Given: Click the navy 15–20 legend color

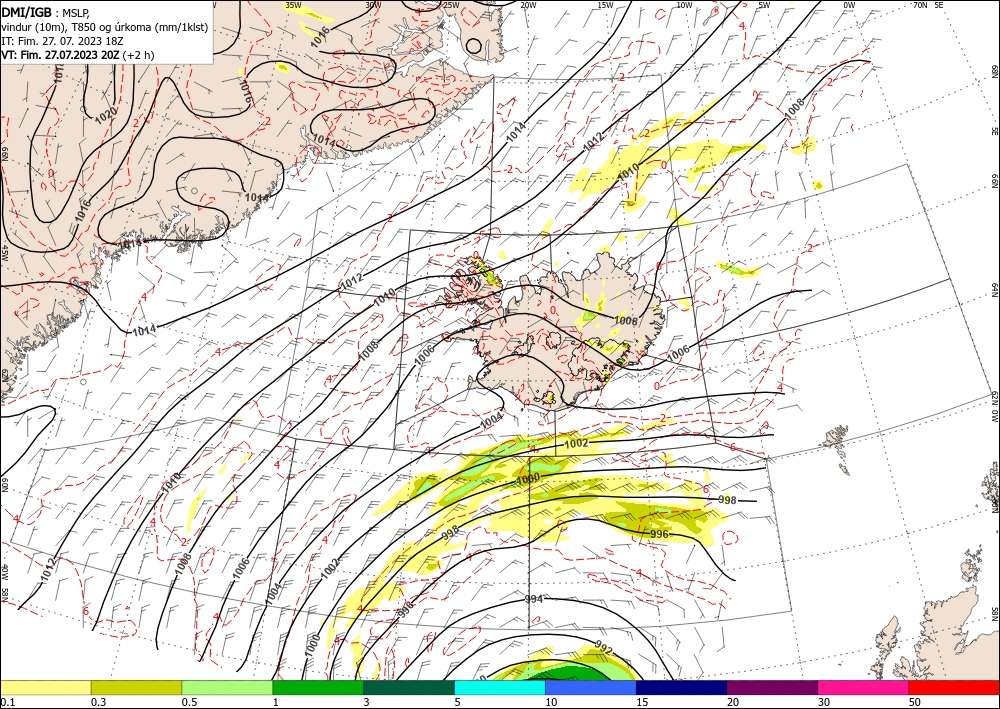Looking at the screenshot, I should (x=682, y=687).
